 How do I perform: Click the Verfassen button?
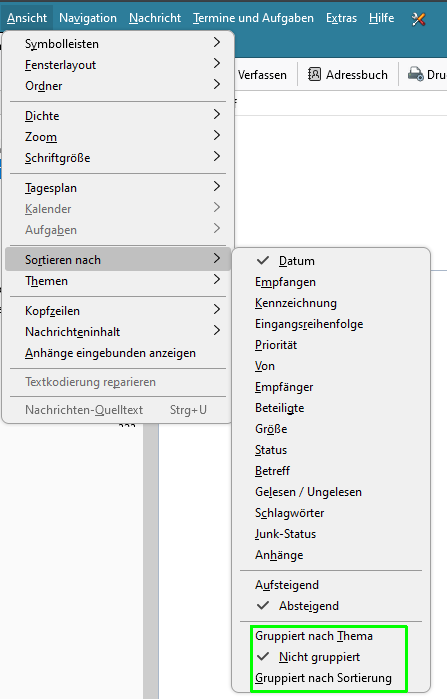(x=262, y=75)
